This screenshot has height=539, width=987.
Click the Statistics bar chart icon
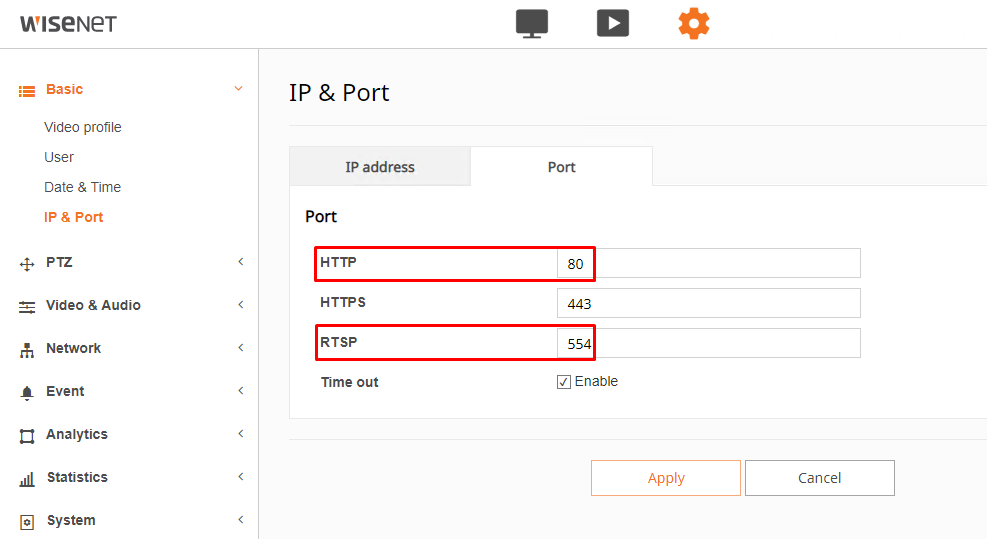point(27,478)
